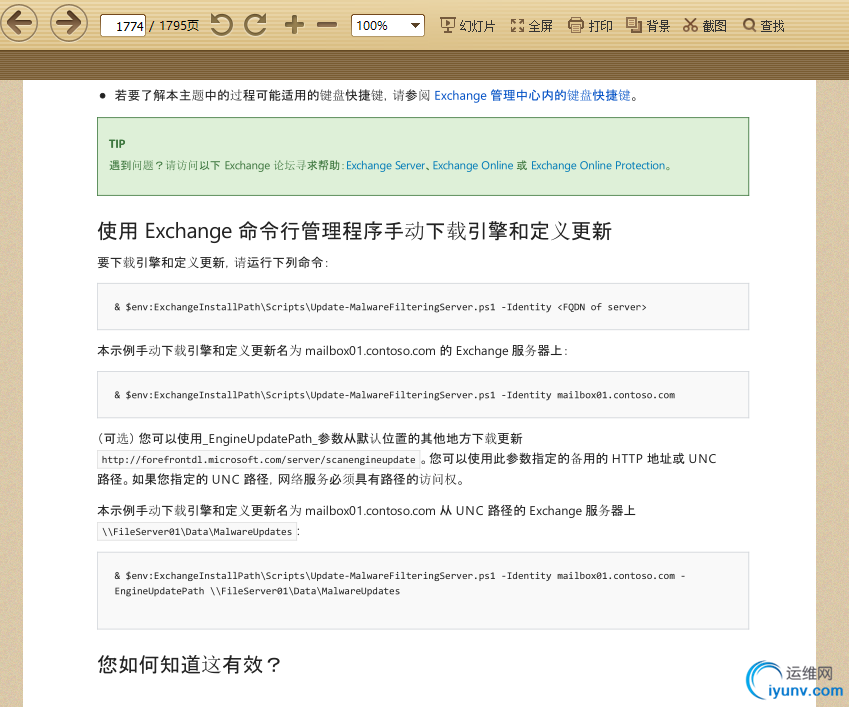This screenshot has height=707, width=849.
Task: Open Exchange 管理中心内的键盘快捷键 link
Action: 533,96
